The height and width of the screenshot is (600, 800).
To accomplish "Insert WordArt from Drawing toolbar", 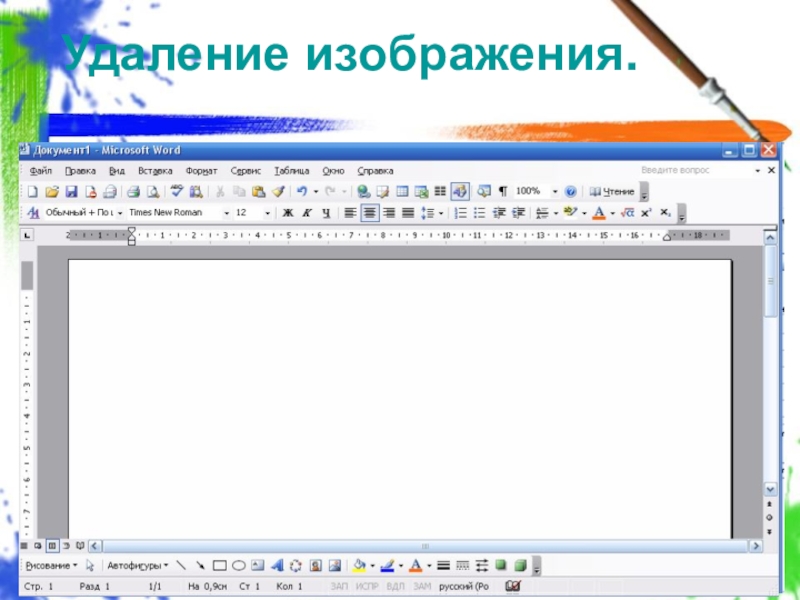I will tap(277, 565).
